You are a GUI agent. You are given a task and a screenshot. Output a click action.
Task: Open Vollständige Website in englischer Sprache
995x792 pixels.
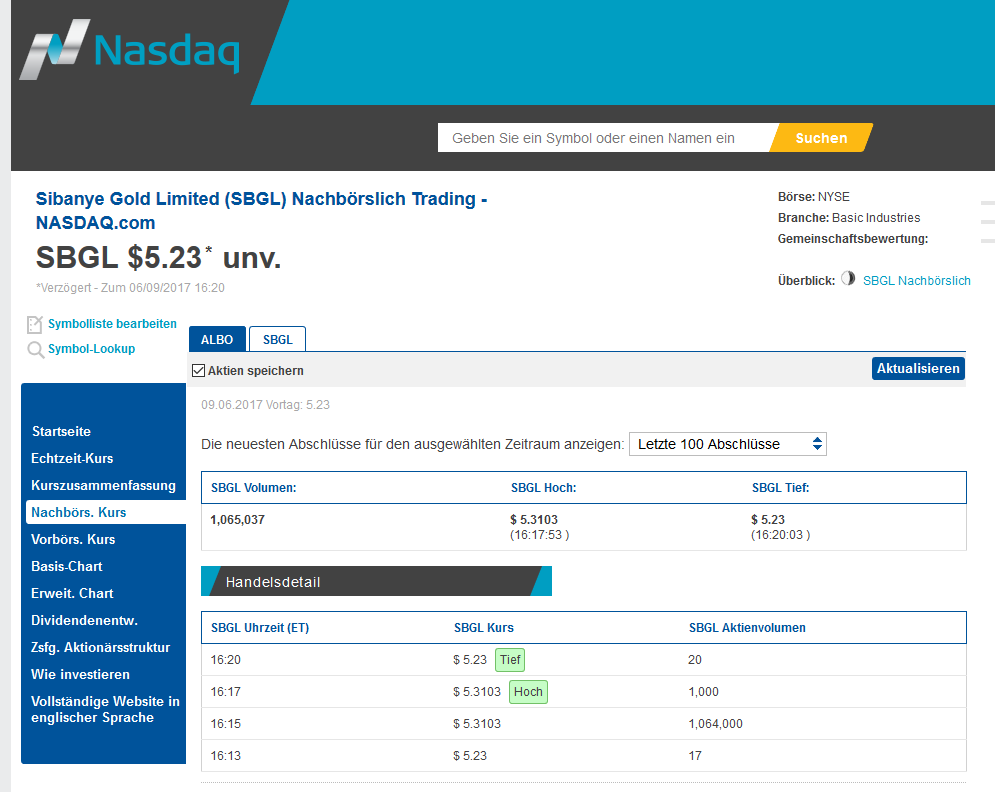pyautogui.click(x=105, y=710)
